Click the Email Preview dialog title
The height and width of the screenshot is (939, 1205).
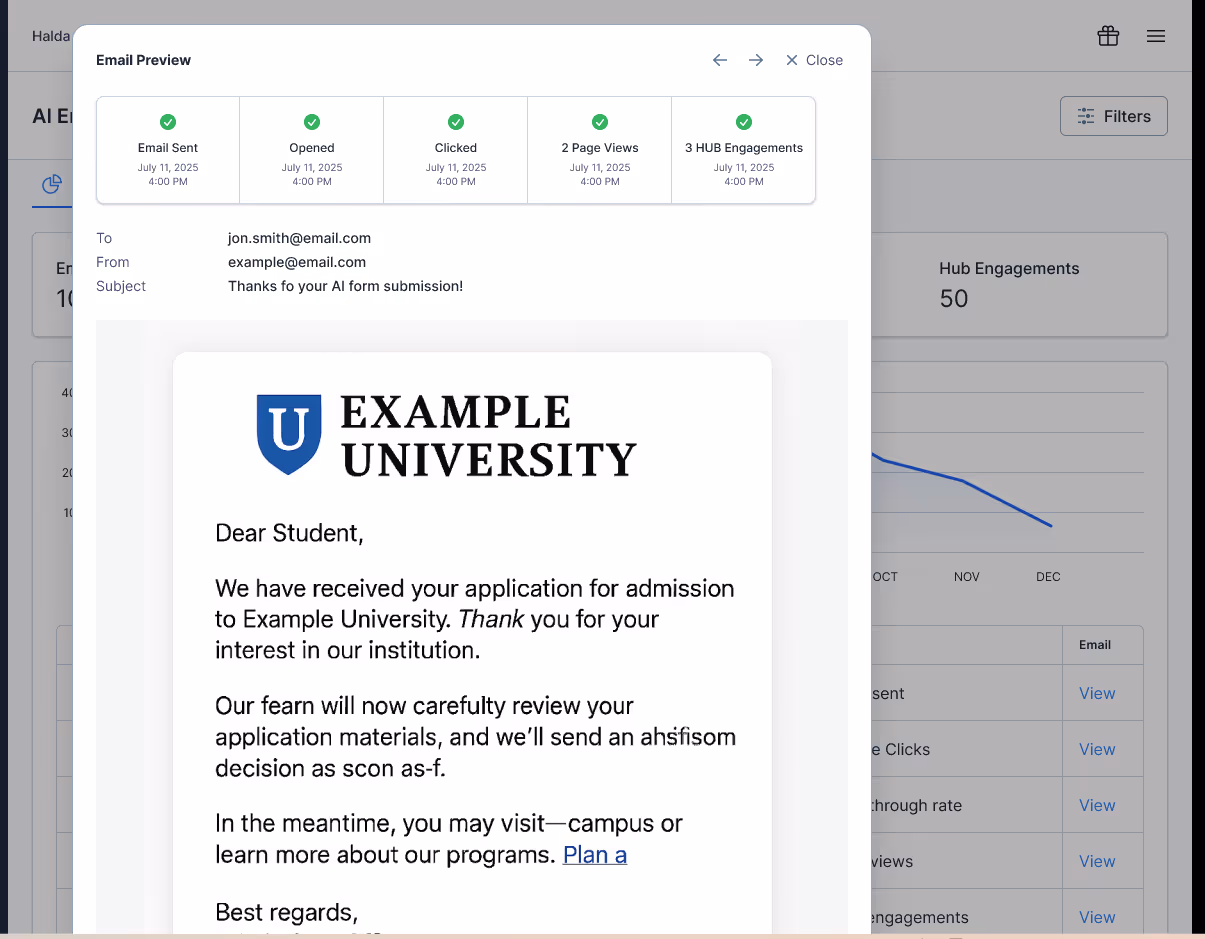coord(143,60)
